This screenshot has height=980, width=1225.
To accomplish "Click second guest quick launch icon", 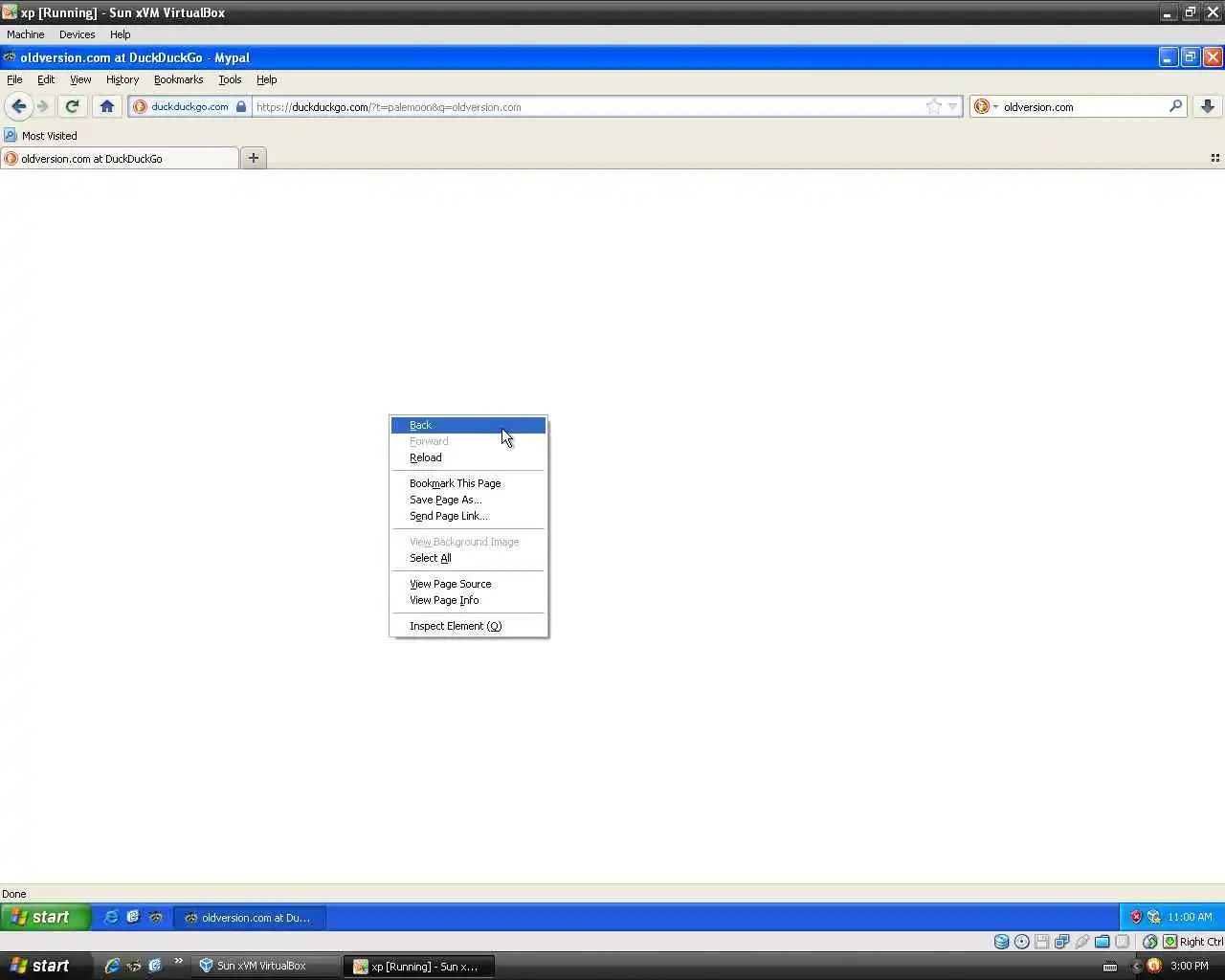I will (133, 917).
